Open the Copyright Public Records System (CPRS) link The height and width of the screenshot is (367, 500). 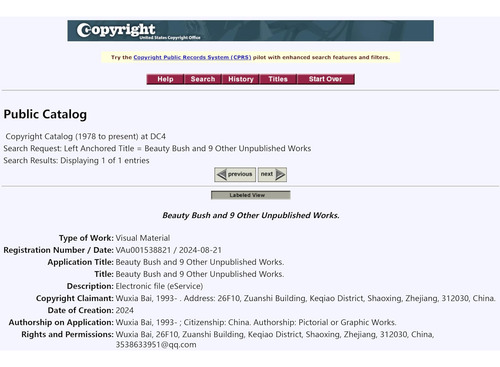[x=192, y=57]
